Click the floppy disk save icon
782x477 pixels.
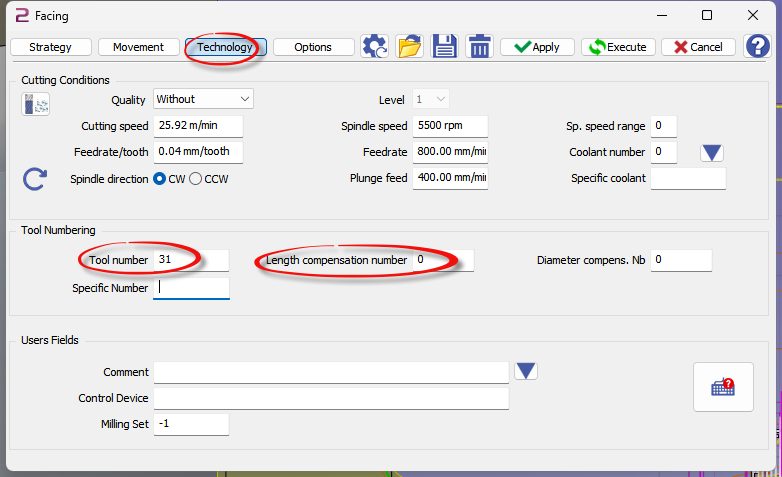[x=444, y=46]
